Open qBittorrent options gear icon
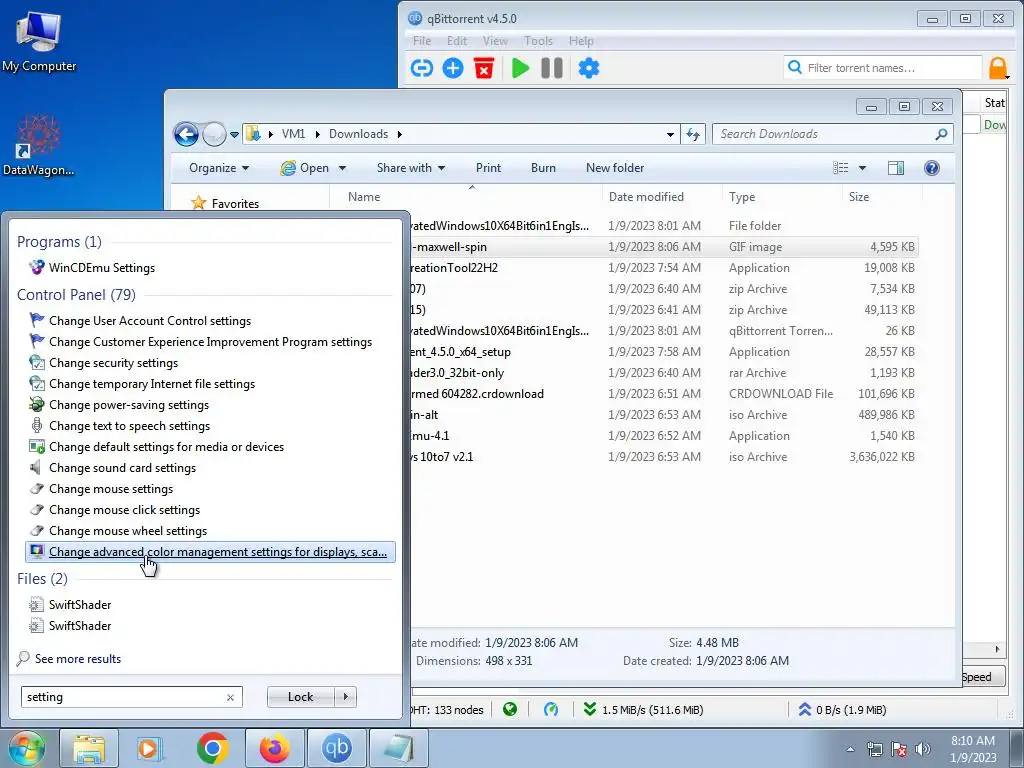The image size is (1024, 768). pos(589,68)
